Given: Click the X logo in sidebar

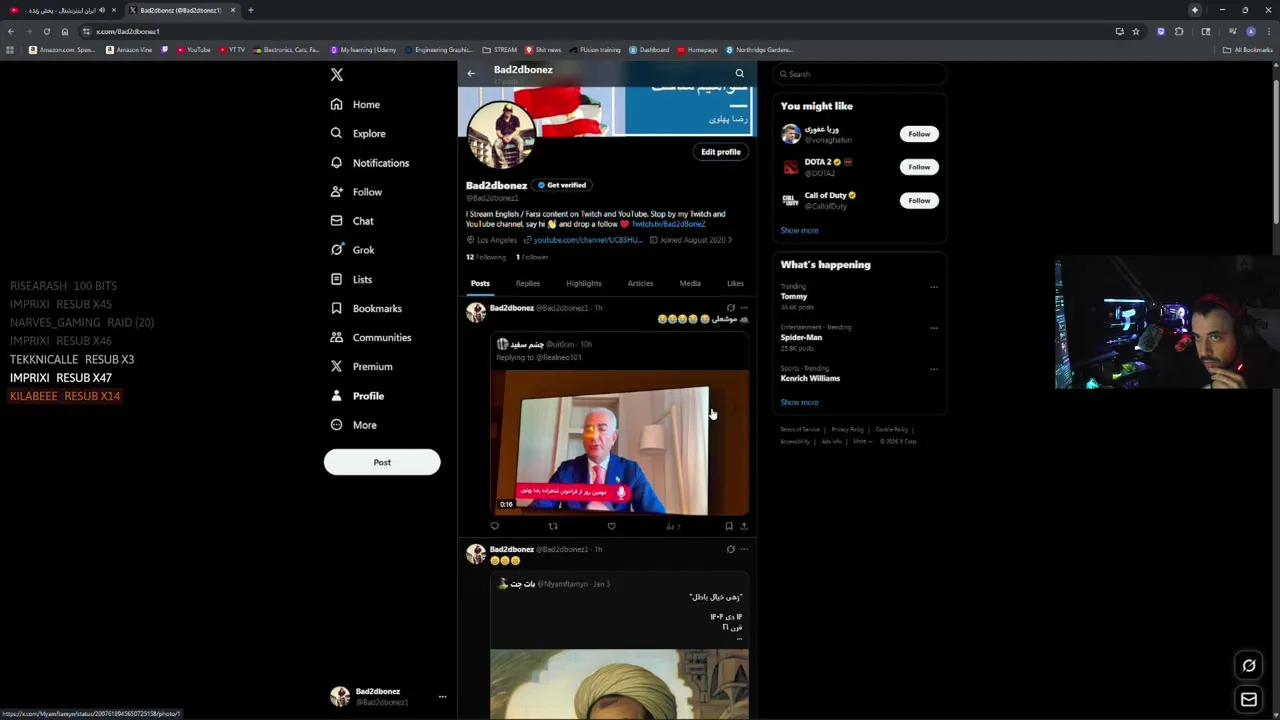Looking at the screenshot, I should (337, 75).
